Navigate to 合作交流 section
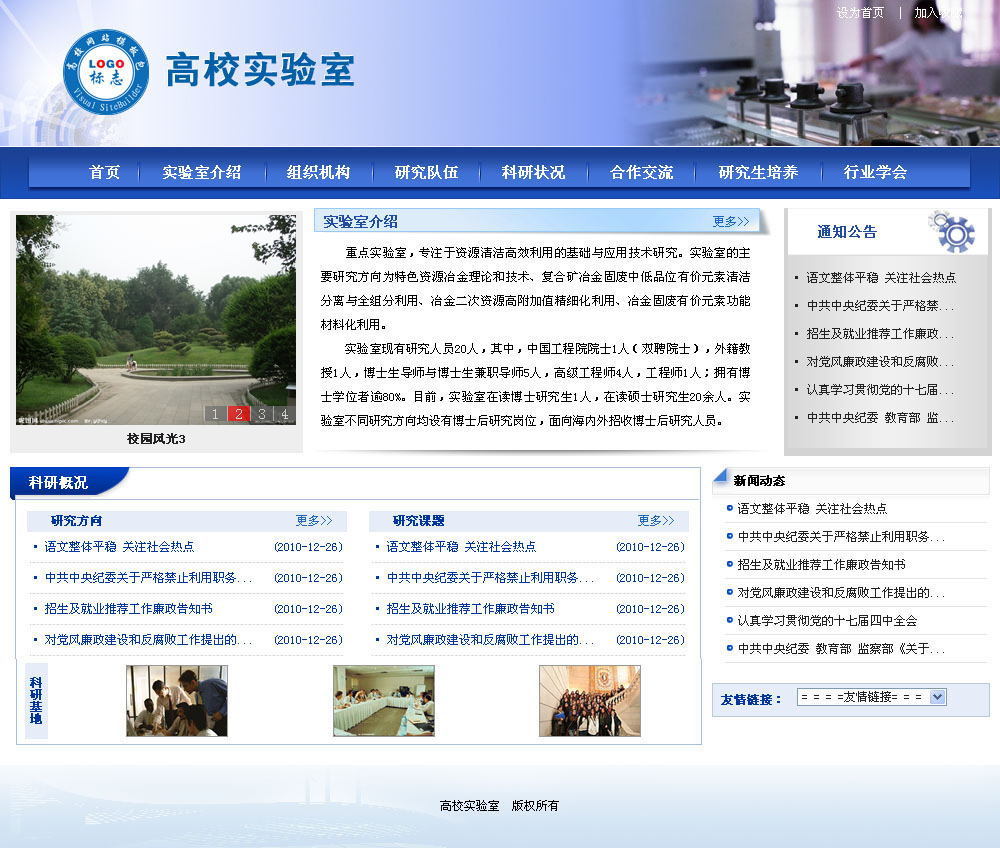This screenshot has width=1000, height=848. (642, 172)
